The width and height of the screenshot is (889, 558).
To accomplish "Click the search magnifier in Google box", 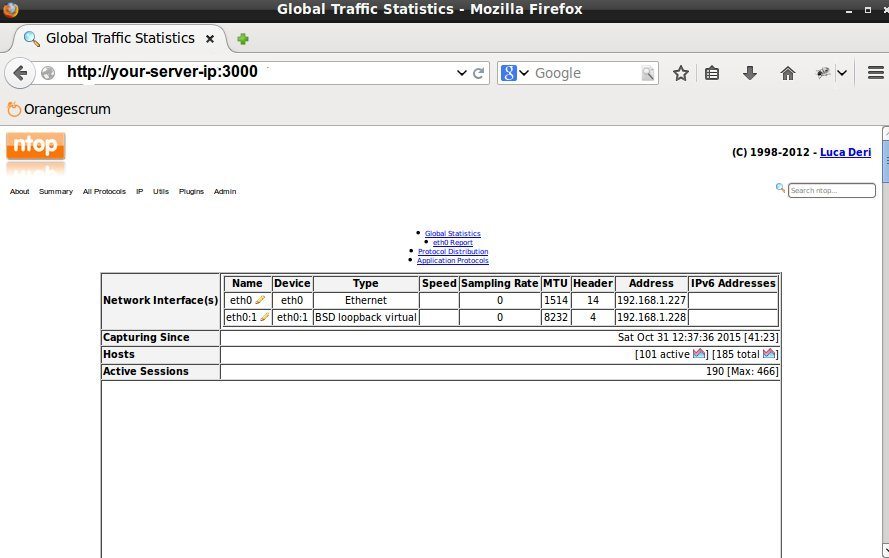I will pyautogui.click(x=647, y=73).
